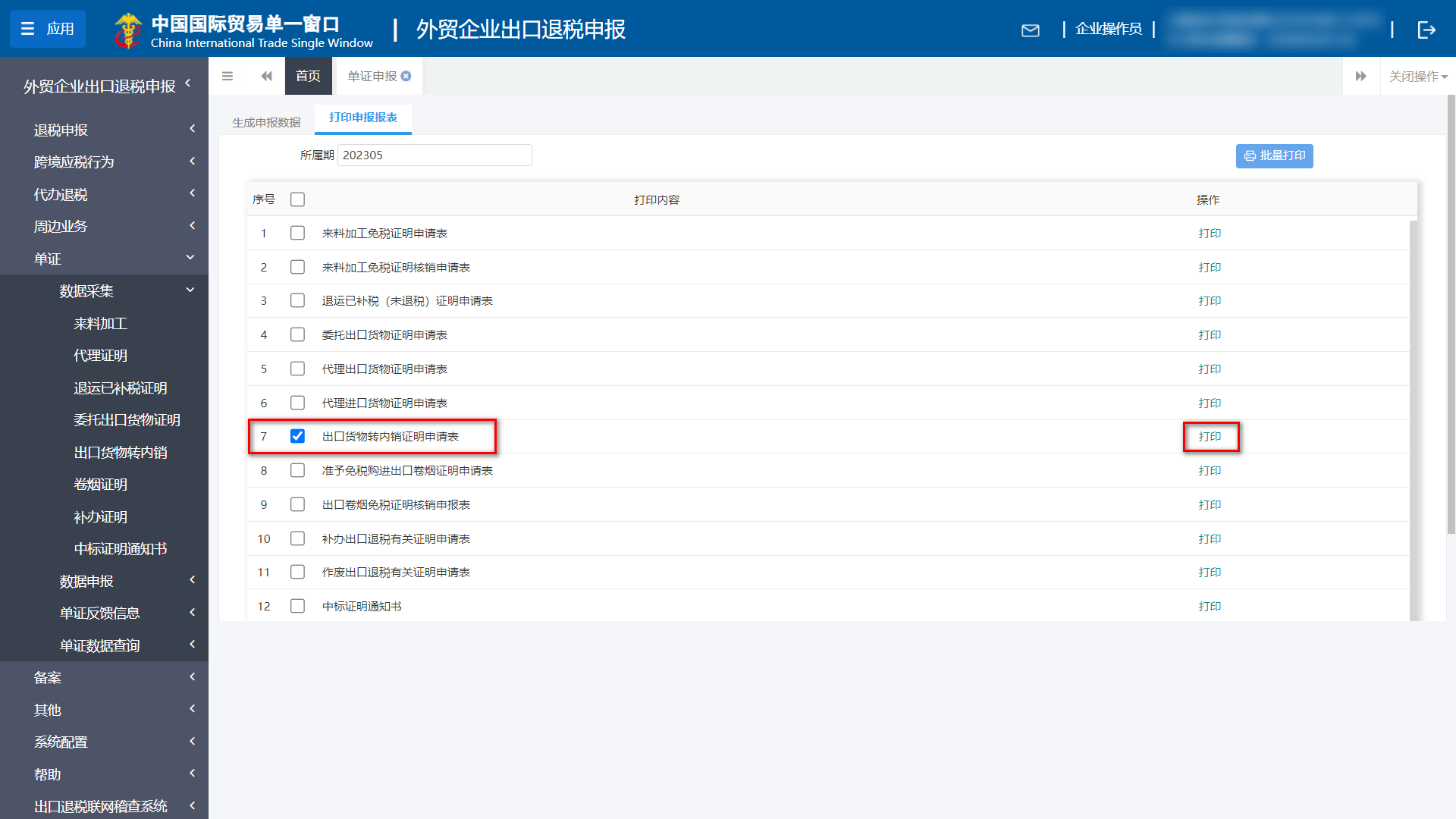
Task: Click the printer icon on 批量打印
Action: 1250,156
